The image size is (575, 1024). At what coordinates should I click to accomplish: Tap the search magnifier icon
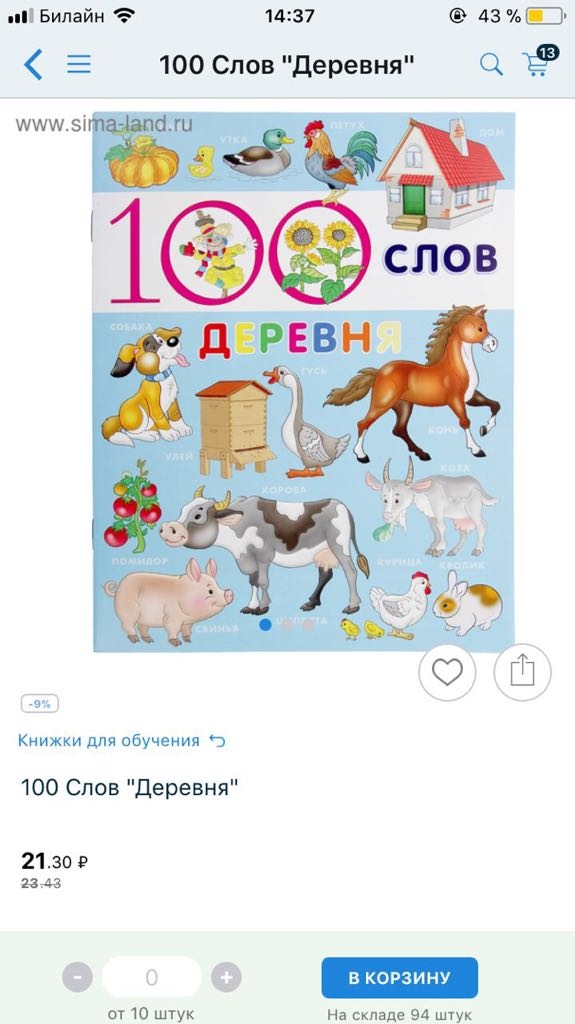click(491, 65)
